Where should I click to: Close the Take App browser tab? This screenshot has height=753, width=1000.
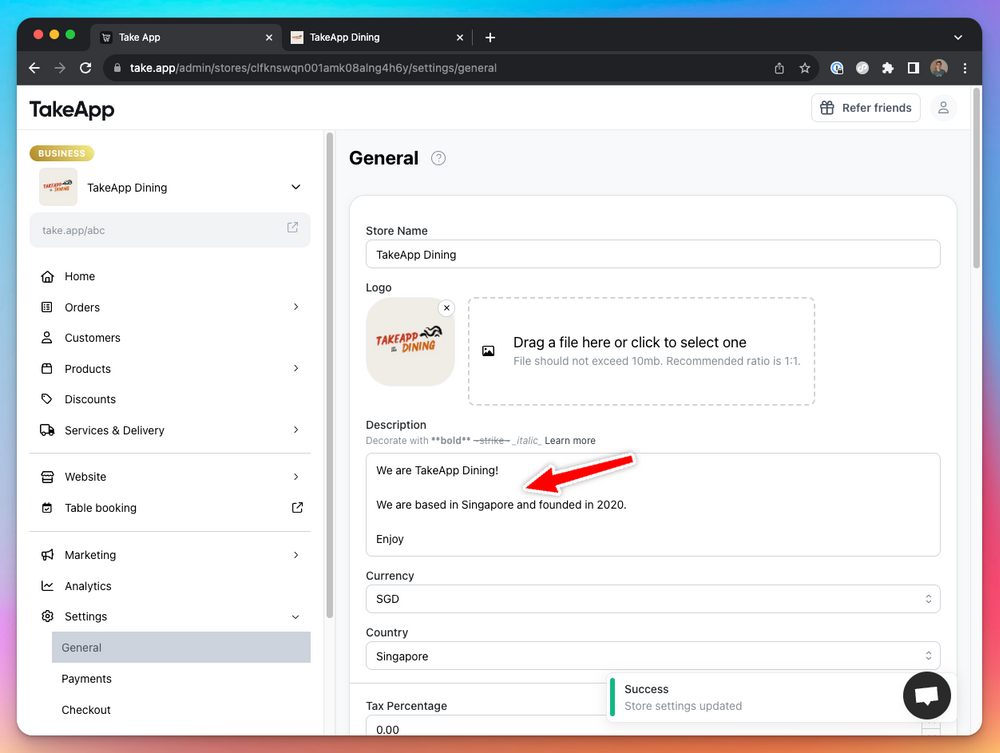point(269,38)
